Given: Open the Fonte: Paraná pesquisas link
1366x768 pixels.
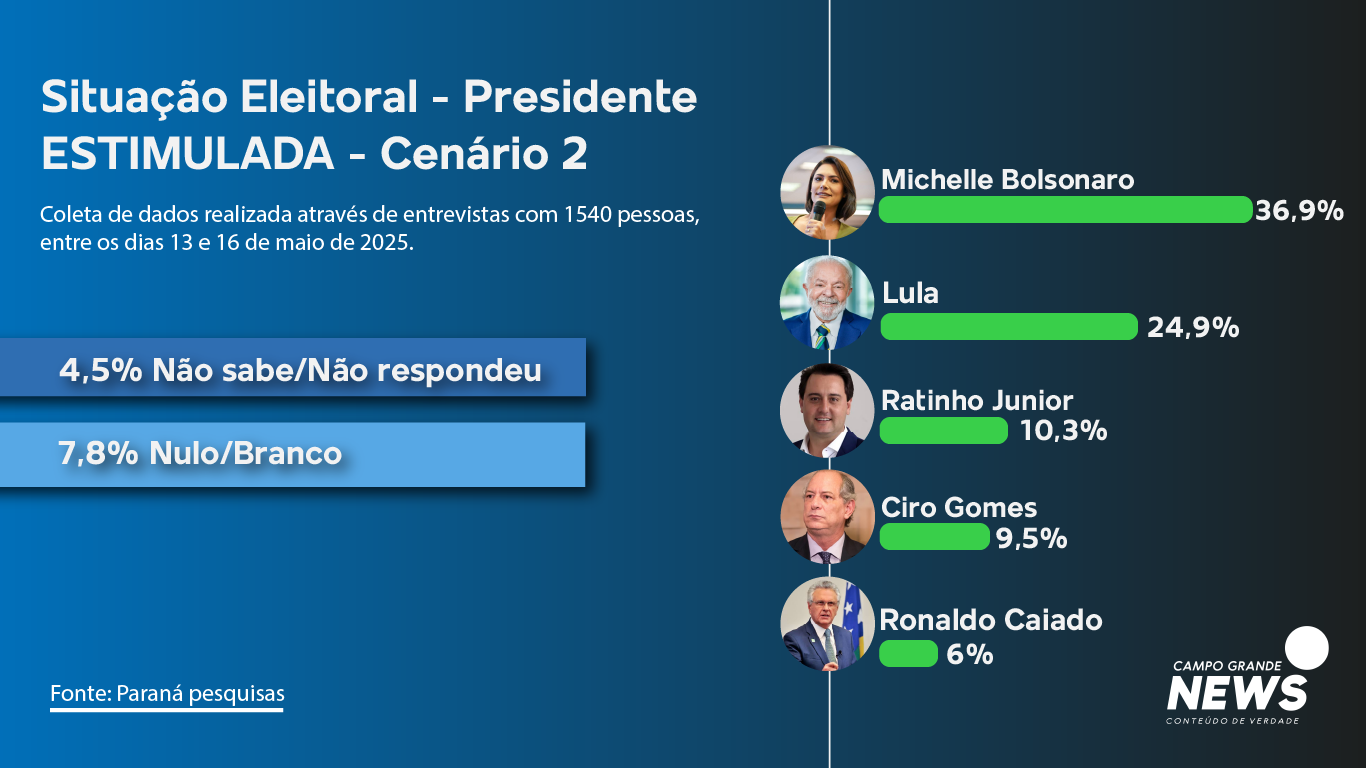Looking at the screenshot, I should 167,694.
